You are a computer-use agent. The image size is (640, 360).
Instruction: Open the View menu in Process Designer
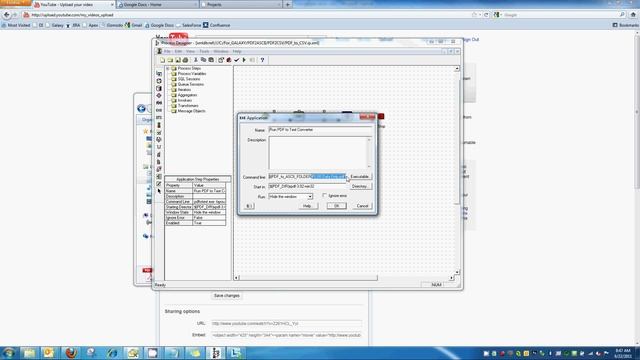click(x=190, y=51)
